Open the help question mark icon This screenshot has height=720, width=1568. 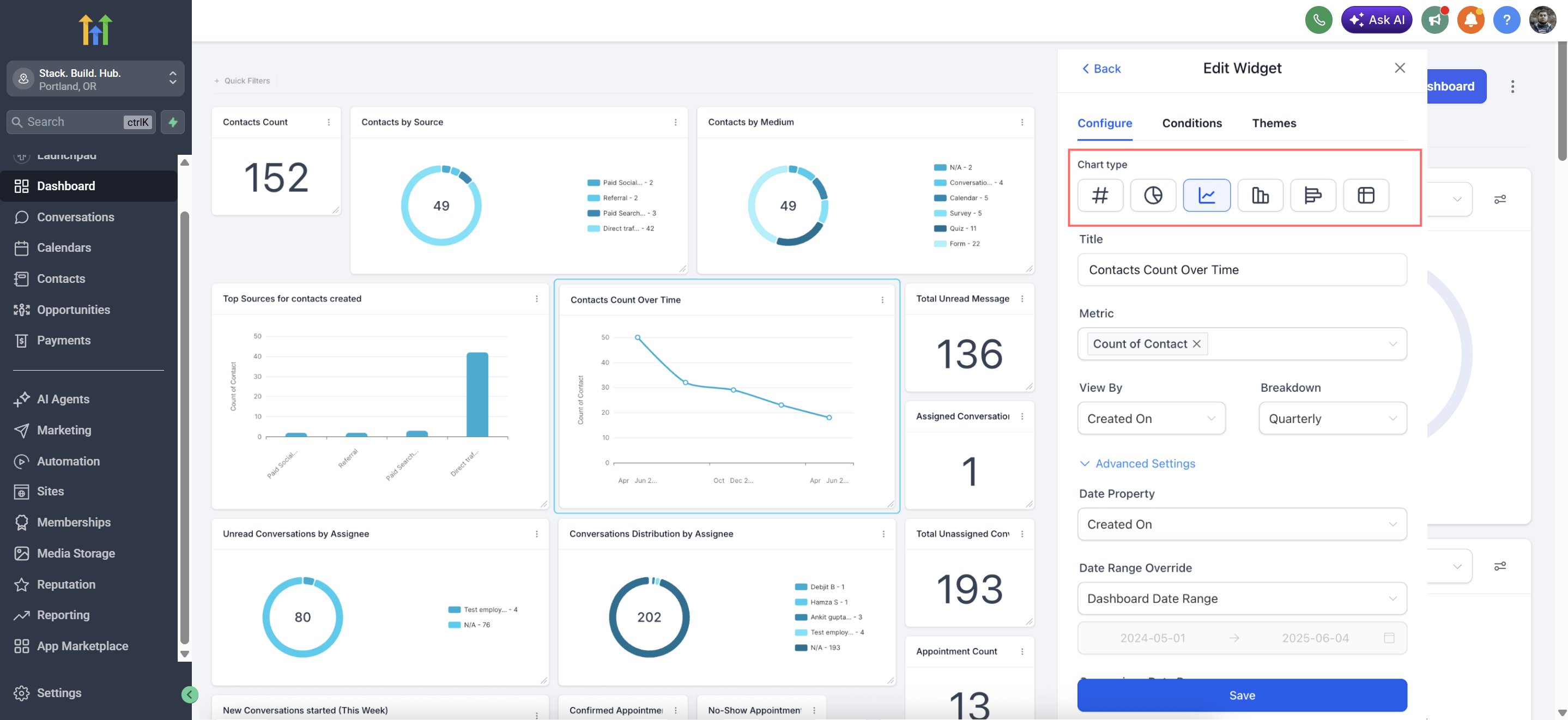[x=1506, y=20]
